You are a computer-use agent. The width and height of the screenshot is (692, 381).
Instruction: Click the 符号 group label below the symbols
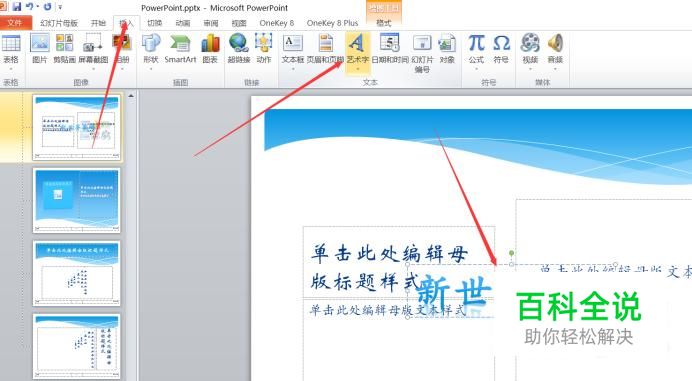coord(489,82)
